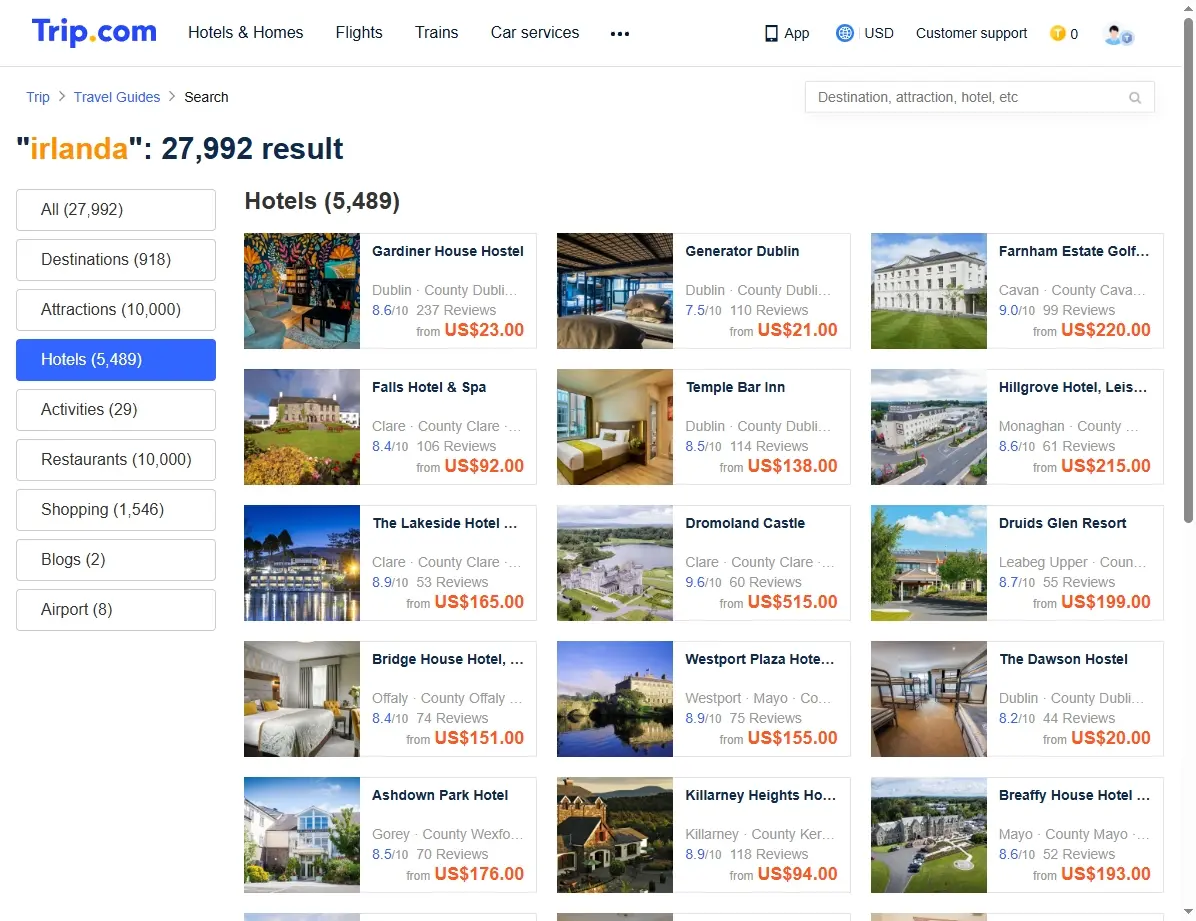Open Customer support link
This screenshot has width=1196, height=921.
click(971, 34)
